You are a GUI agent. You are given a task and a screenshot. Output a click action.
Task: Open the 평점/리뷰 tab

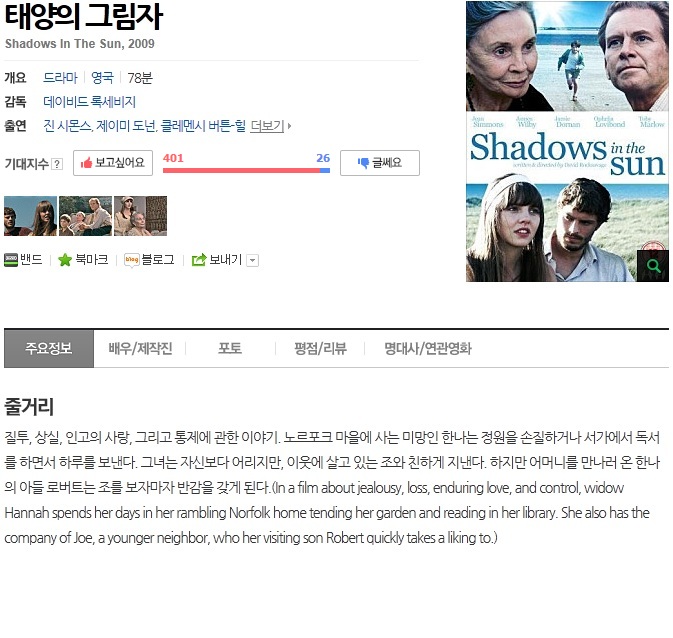[320, 348]
